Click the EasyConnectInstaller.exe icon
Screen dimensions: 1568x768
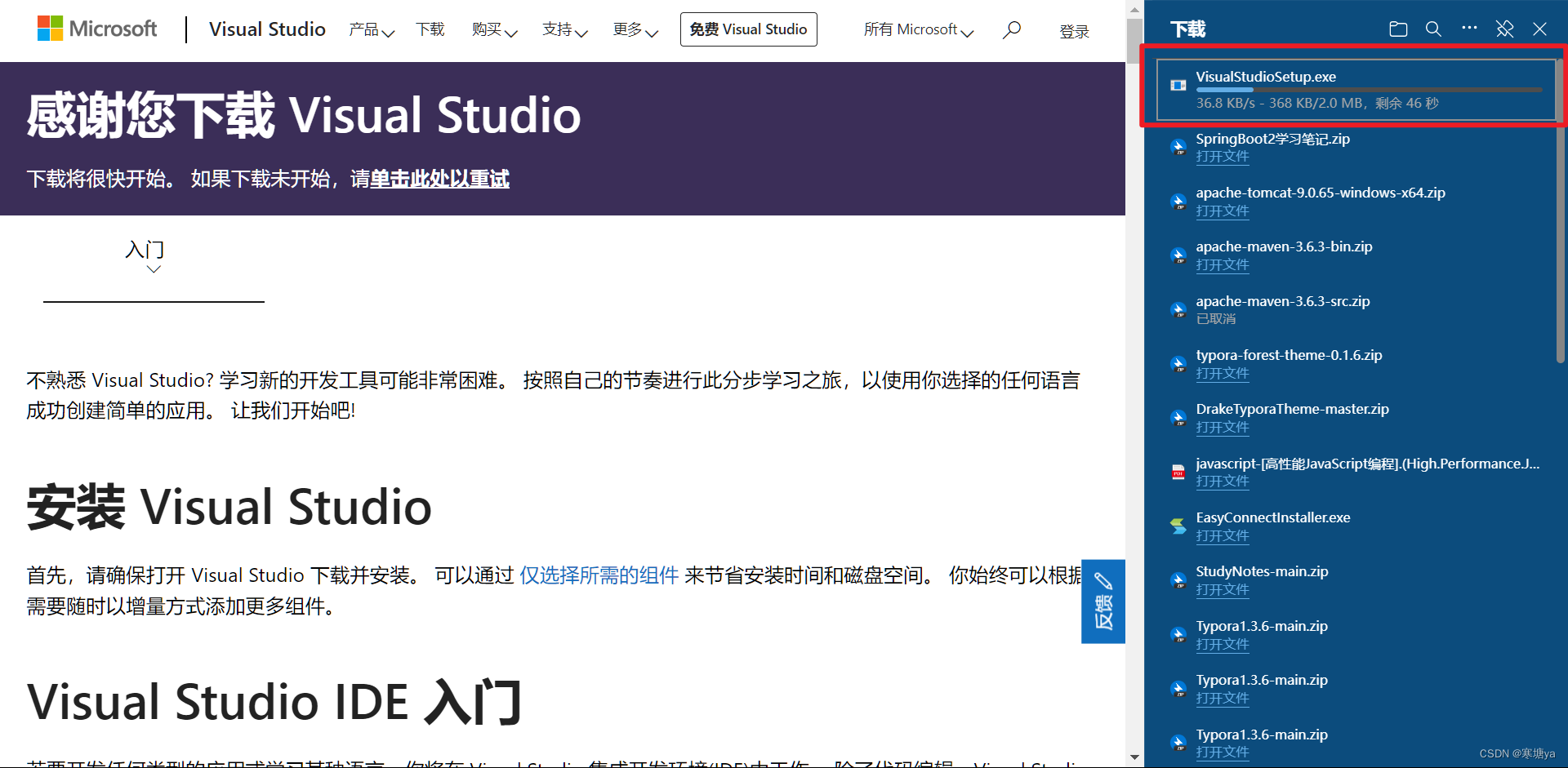click(x=1178, y=526)
